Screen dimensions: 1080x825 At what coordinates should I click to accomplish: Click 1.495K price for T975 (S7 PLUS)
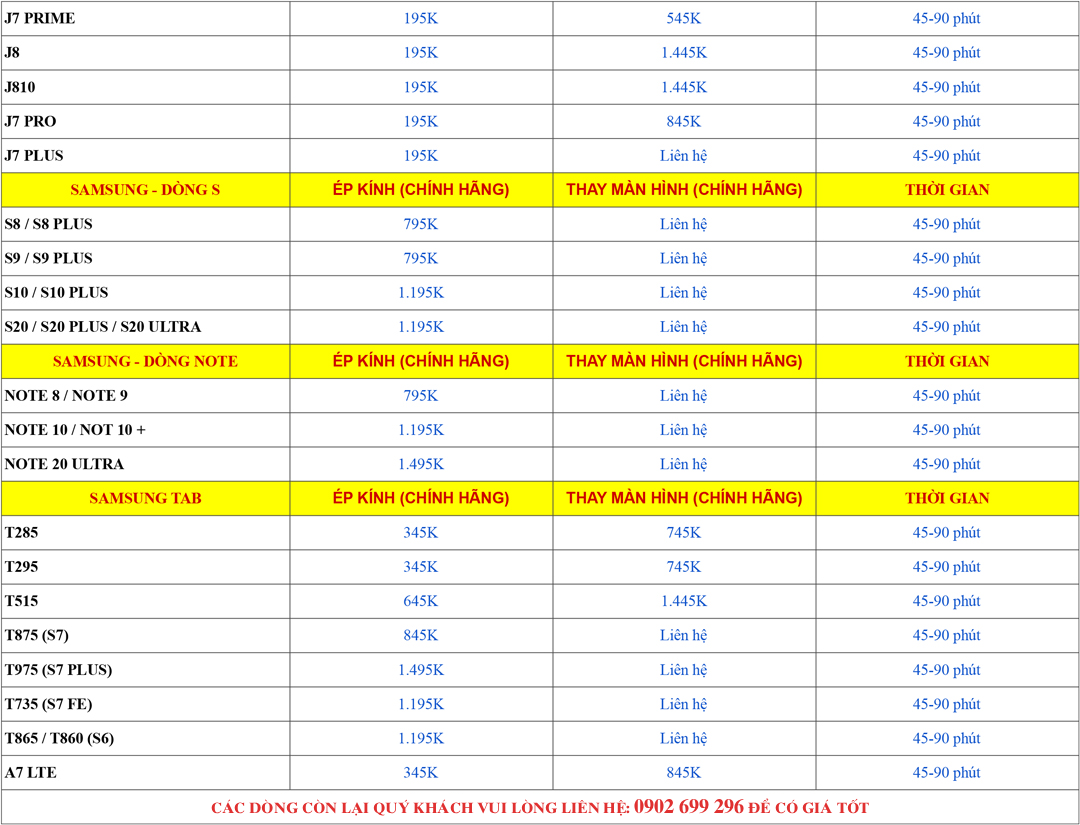pos(420,670)
